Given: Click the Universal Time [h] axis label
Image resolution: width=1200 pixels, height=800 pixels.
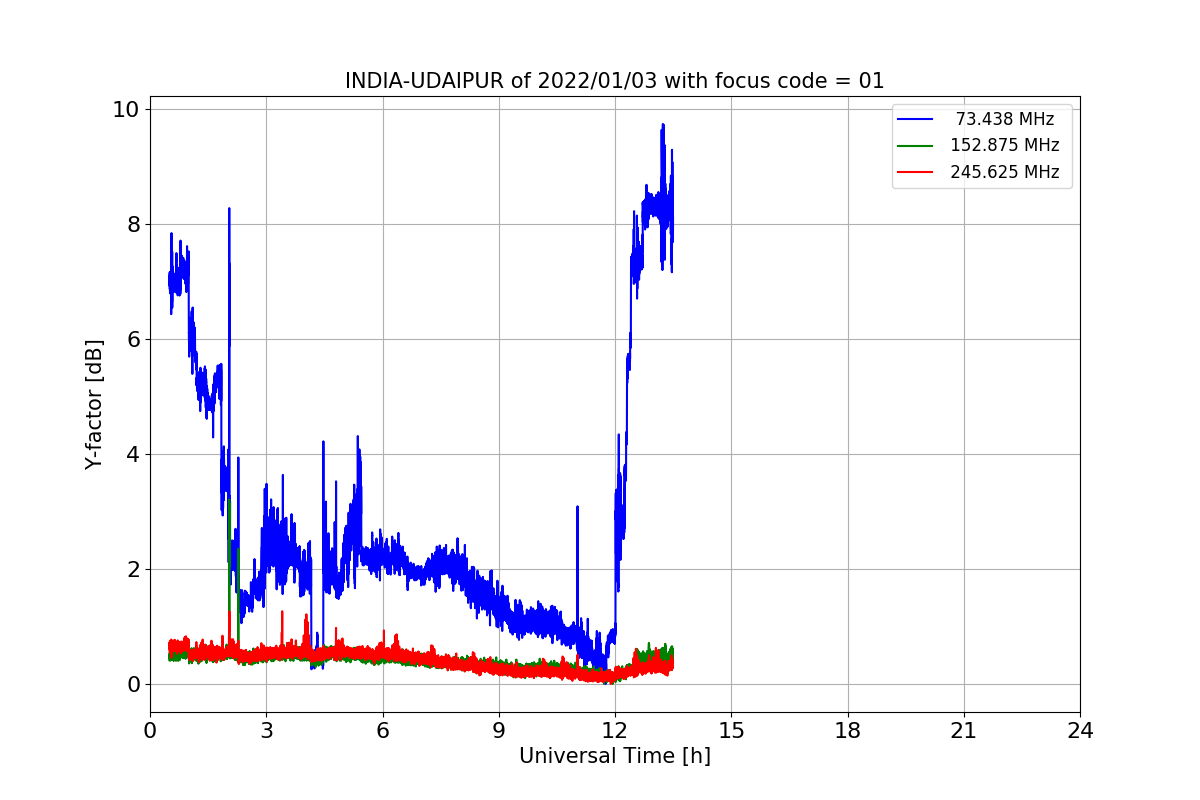Looking at the screenshot, I should (x=614, y=757).
